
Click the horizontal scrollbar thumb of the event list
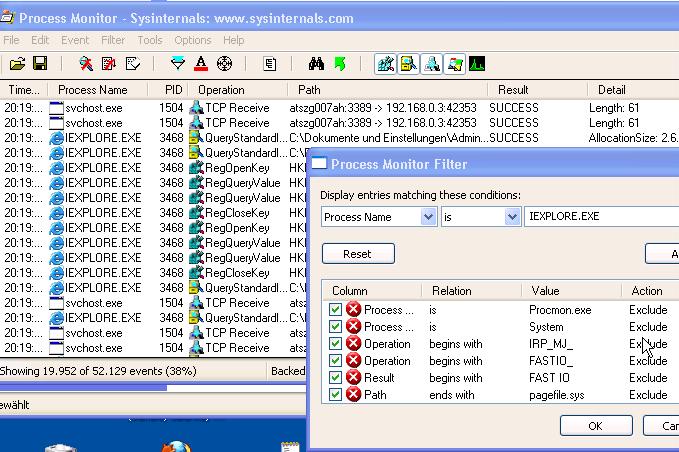[x=83, y=387]
